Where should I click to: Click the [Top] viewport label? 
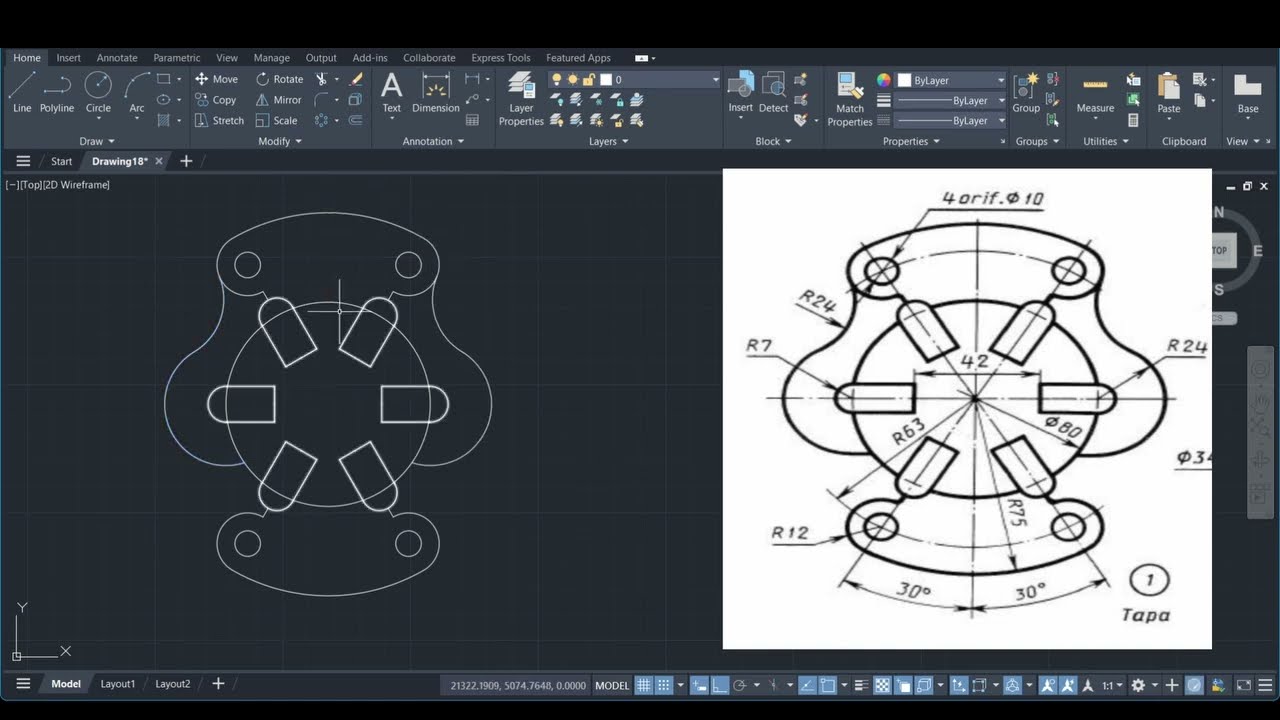[x=31, y=185]
